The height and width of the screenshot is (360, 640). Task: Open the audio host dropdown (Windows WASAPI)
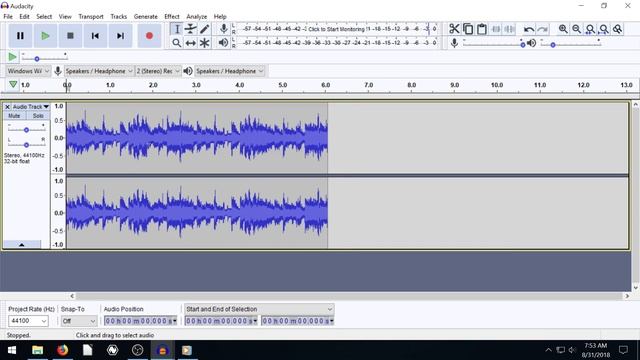click(x=28, y=71)
